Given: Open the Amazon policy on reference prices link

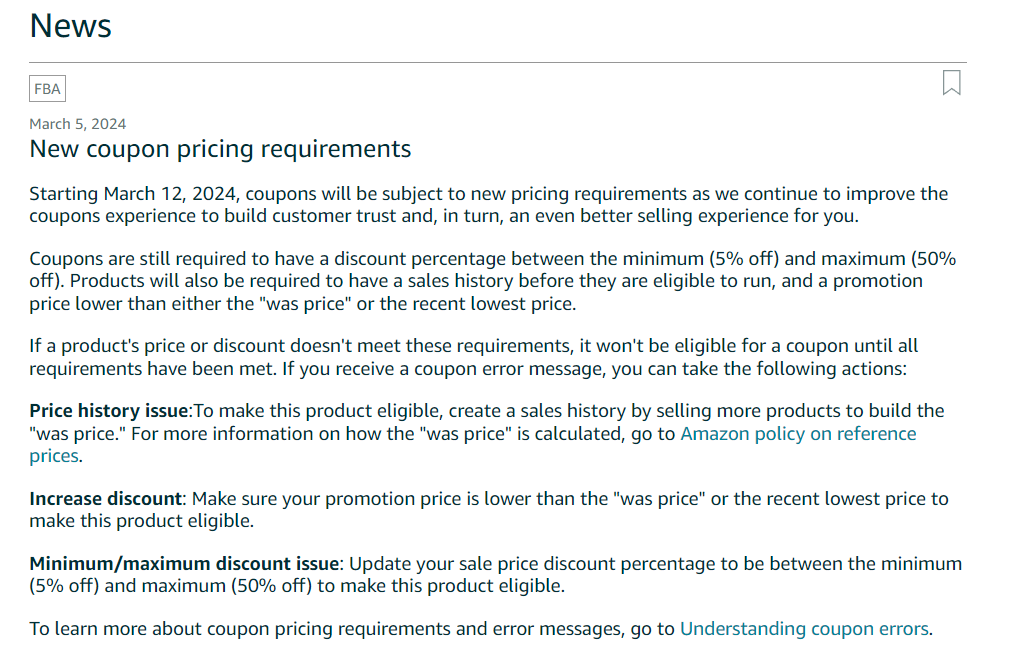Looking at the screenshot, I should [798, 434].
